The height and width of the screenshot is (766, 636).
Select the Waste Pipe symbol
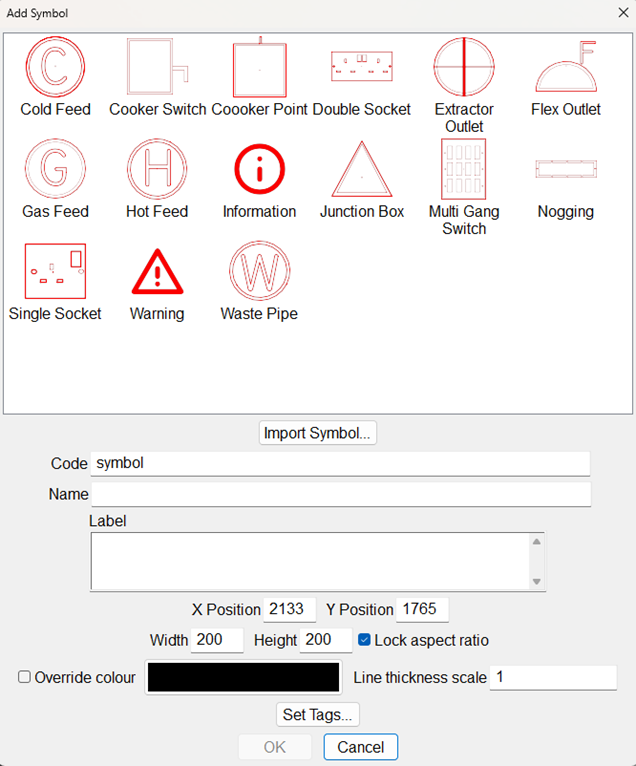tap(259, 272)
